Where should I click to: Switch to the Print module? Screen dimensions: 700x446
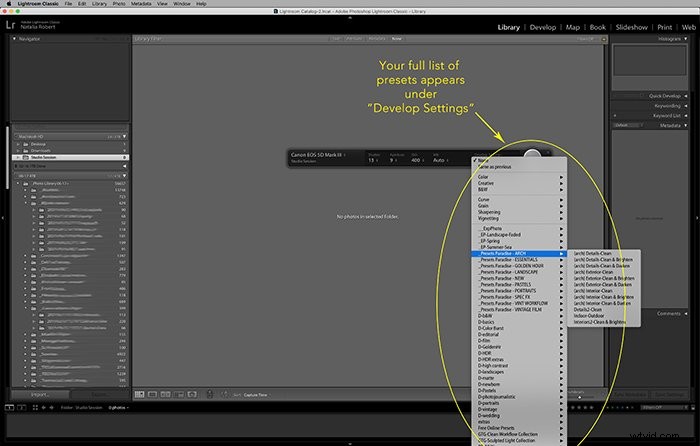pyautogui.click(x=664, y=27)
